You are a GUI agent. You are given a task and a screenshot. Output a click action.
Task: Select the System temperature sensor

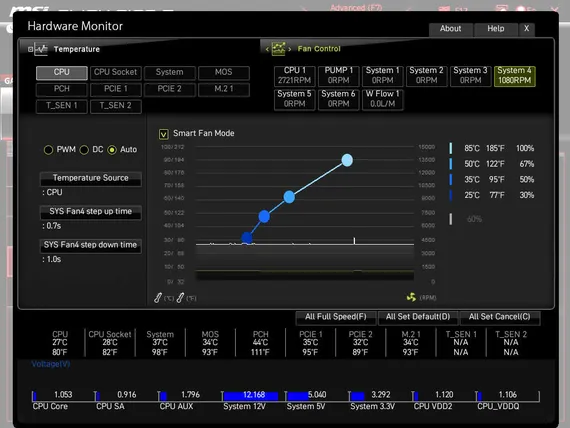(169, 72)
